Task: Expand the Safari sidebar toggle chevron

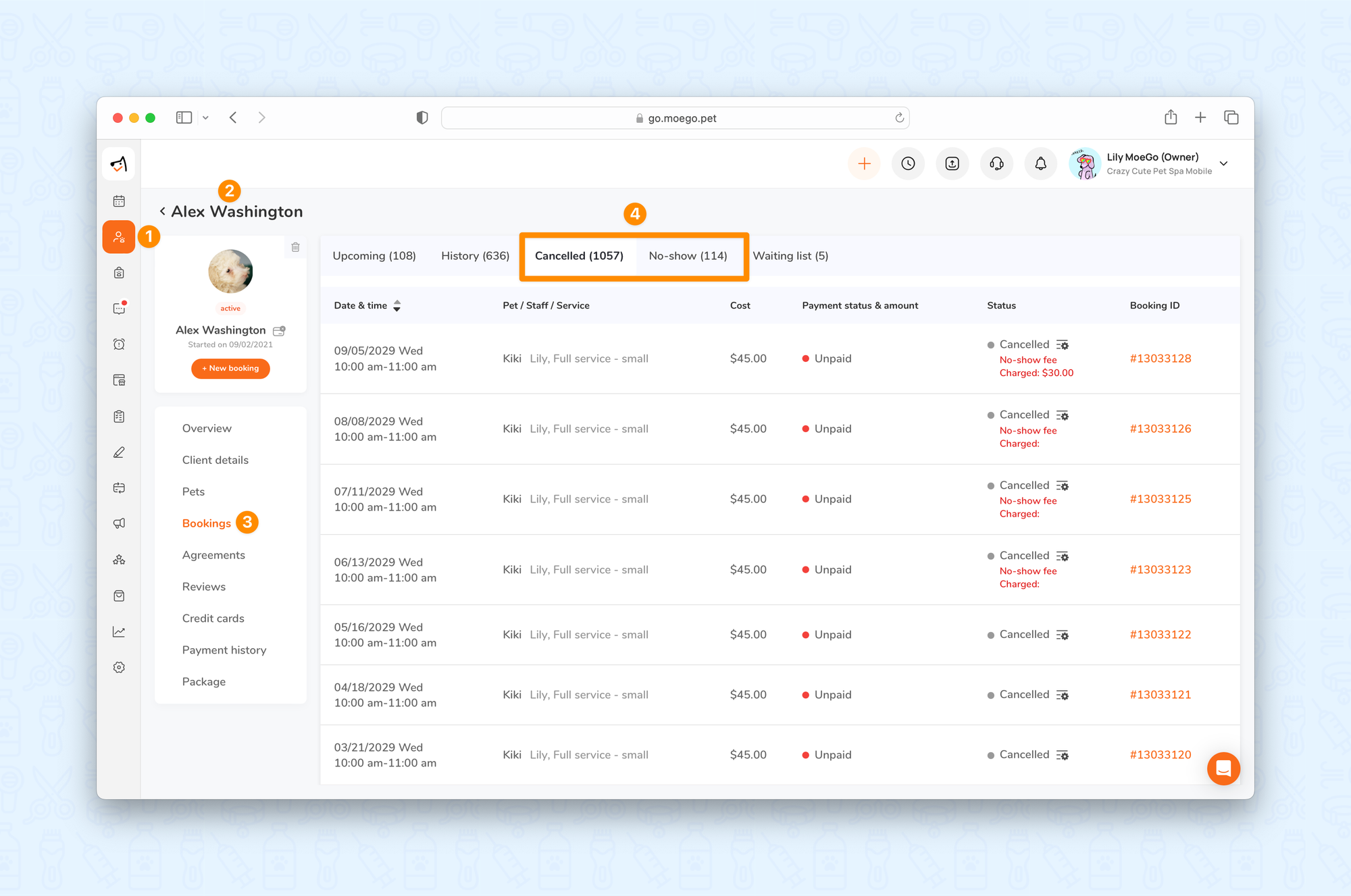Action: click(205, 117)
